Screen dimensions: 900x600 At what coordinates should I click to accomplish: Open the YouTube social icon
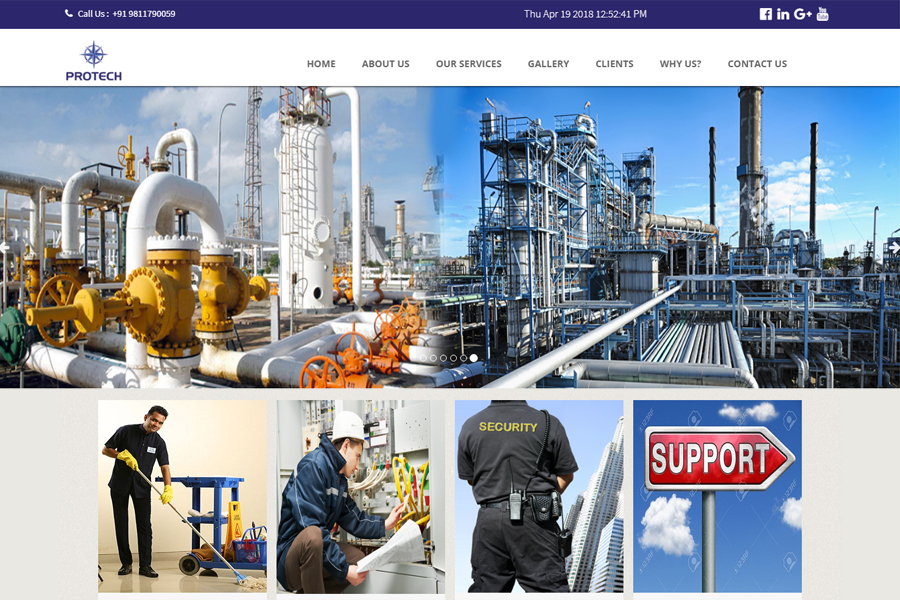pyautogui.click(x=823, y=14)
